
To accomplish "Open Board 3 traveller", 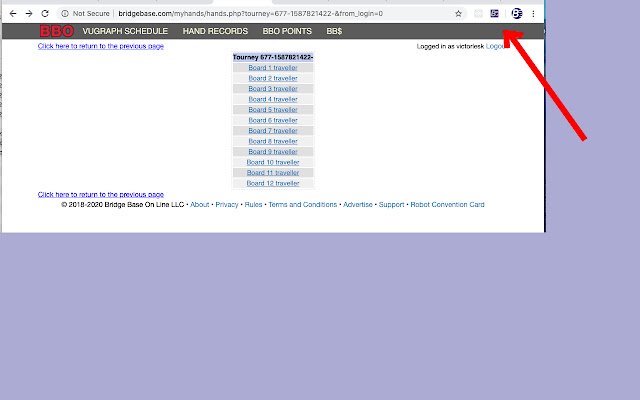I will pyautogui.click(x=273, y=89).
